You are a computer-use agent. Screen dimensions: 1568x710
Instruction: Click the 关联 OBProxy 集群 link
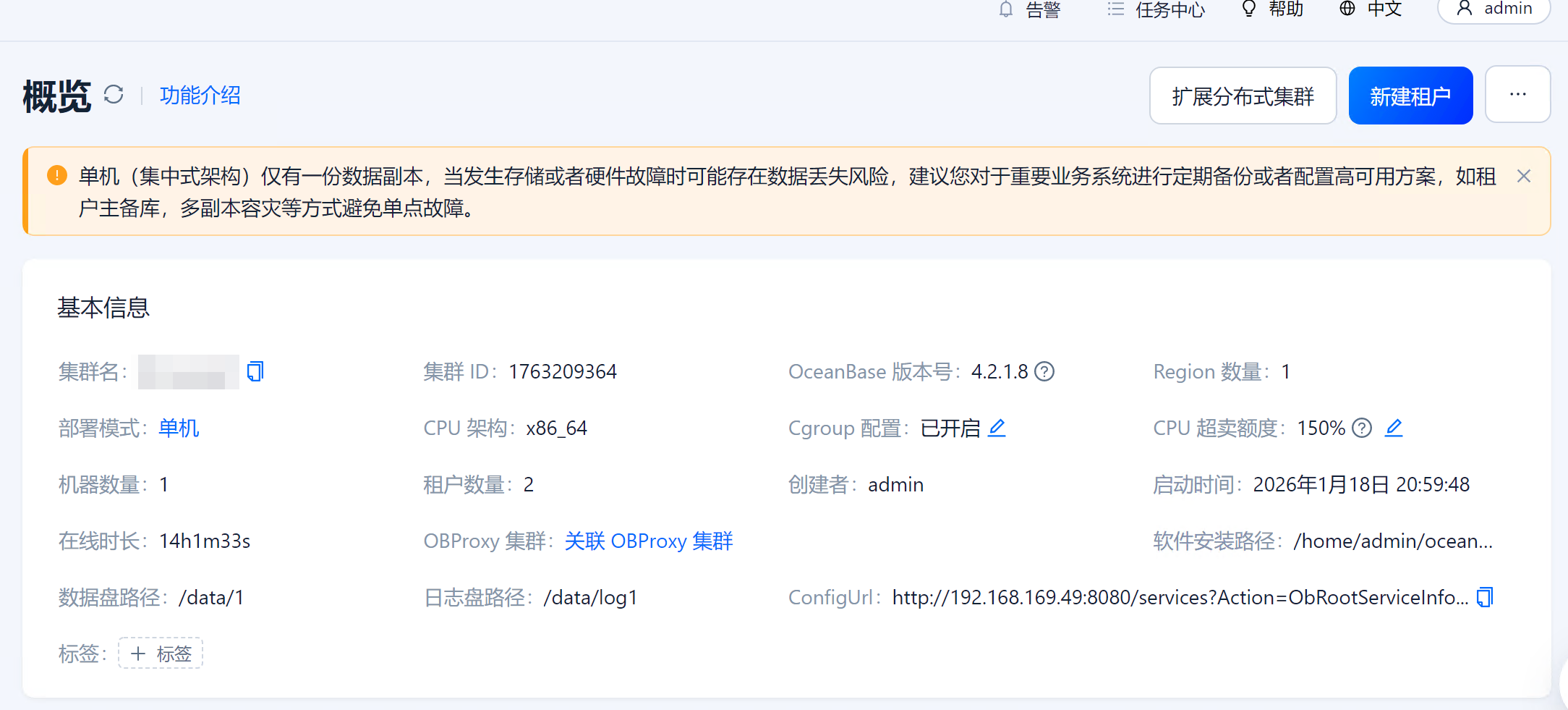tap(649, 541)
